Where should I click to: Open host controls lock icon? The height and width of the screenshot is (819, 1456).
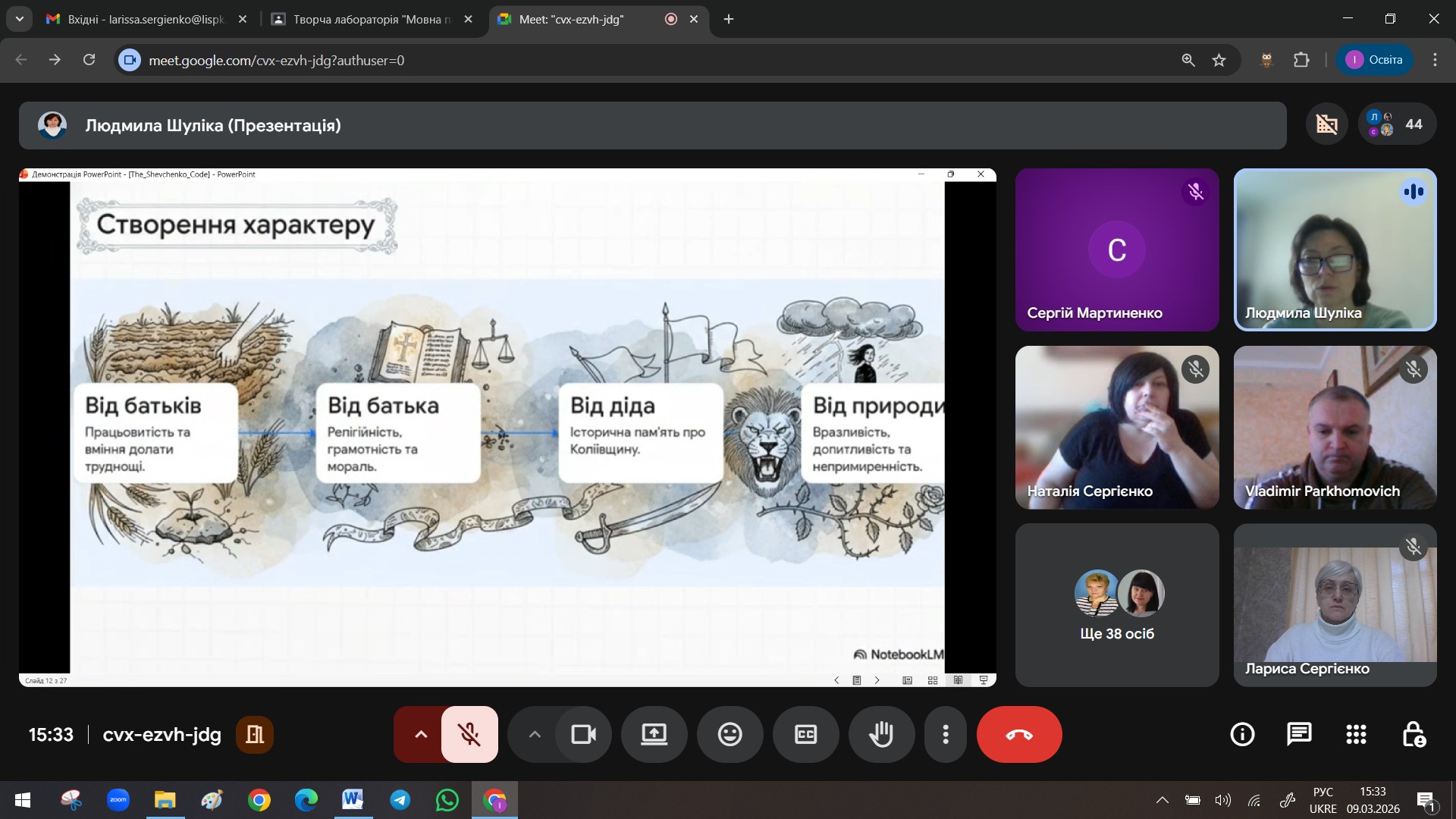tap(1414, 734)
